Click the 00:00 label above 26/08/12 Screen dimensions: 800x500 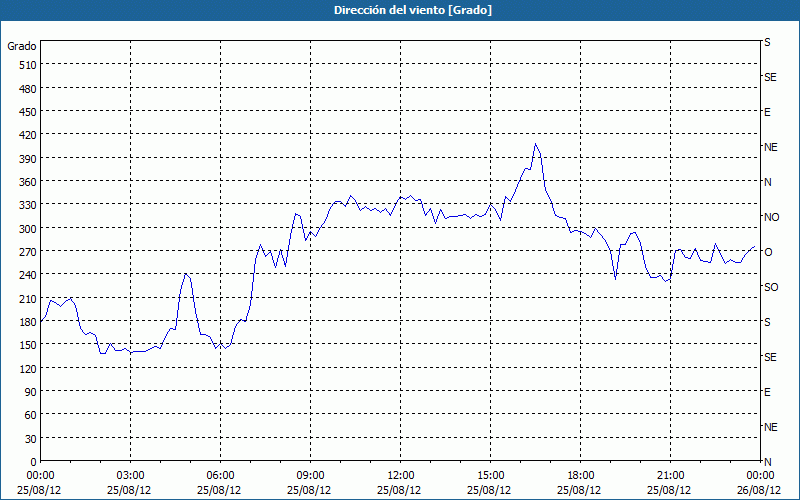tap(760, 476)
